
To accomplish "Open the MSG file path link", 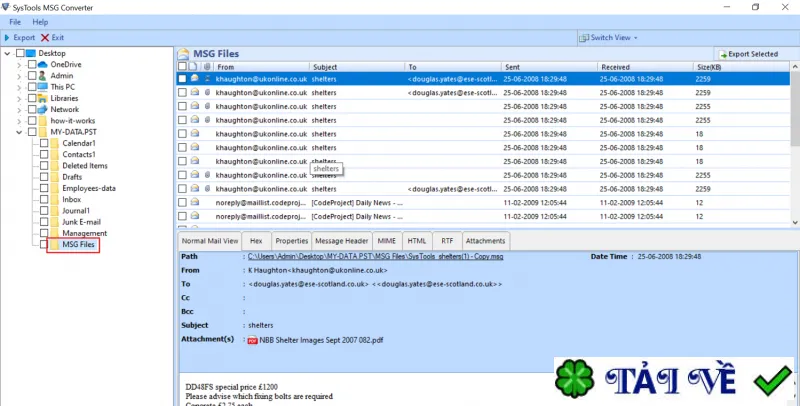I will pyautogui.click(x=376, y=257).
